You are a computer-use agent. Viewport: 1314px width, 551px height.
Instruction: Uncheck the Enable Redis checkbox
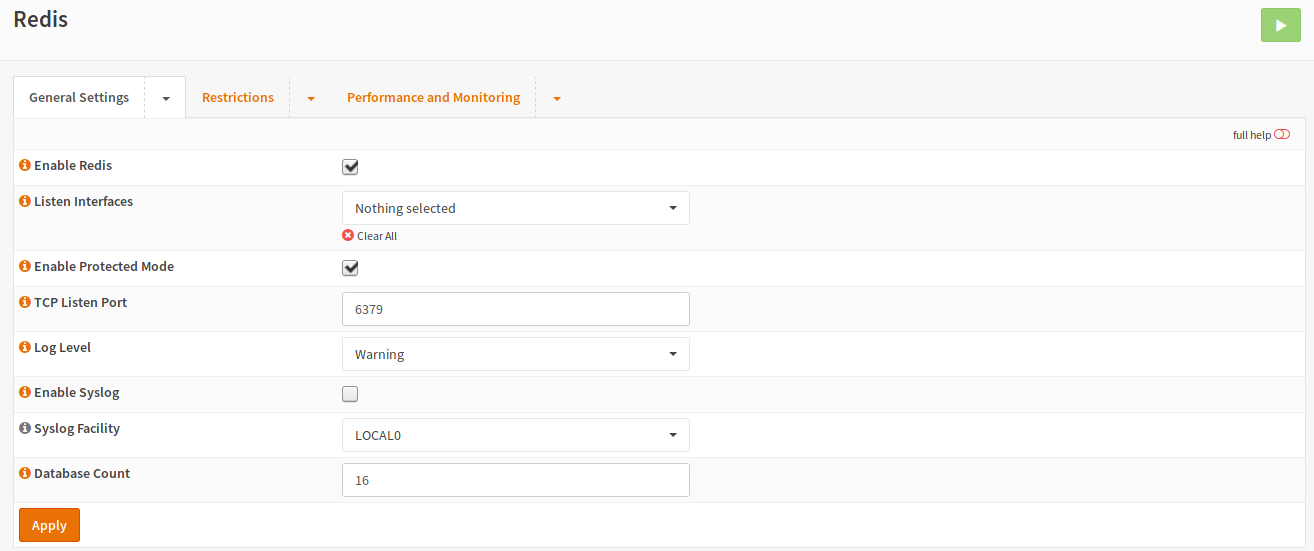[x=350, y=167]
